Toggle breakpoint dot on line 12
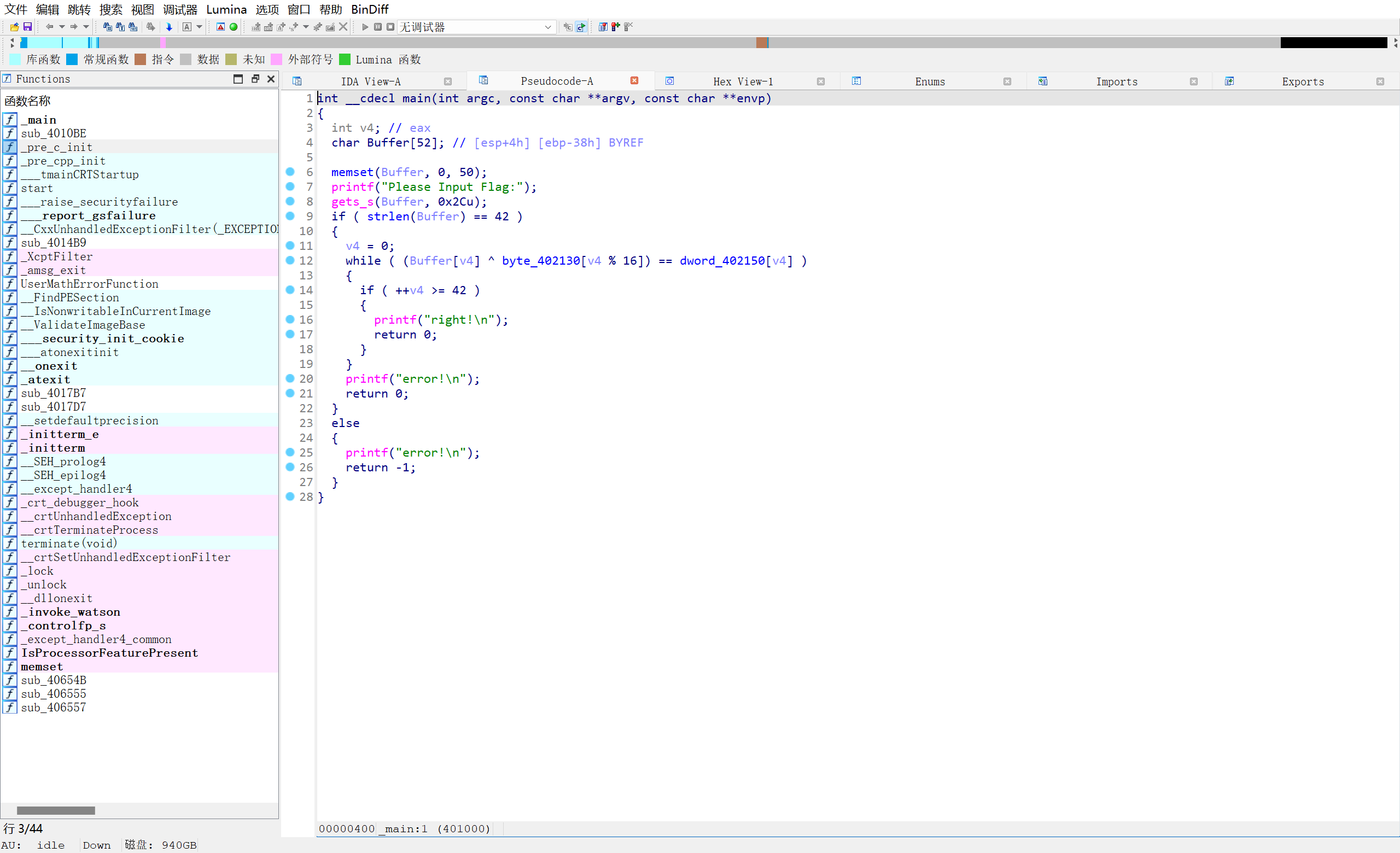The height and width of the screenshot is (853, 1400). click(x=290, y=260)
